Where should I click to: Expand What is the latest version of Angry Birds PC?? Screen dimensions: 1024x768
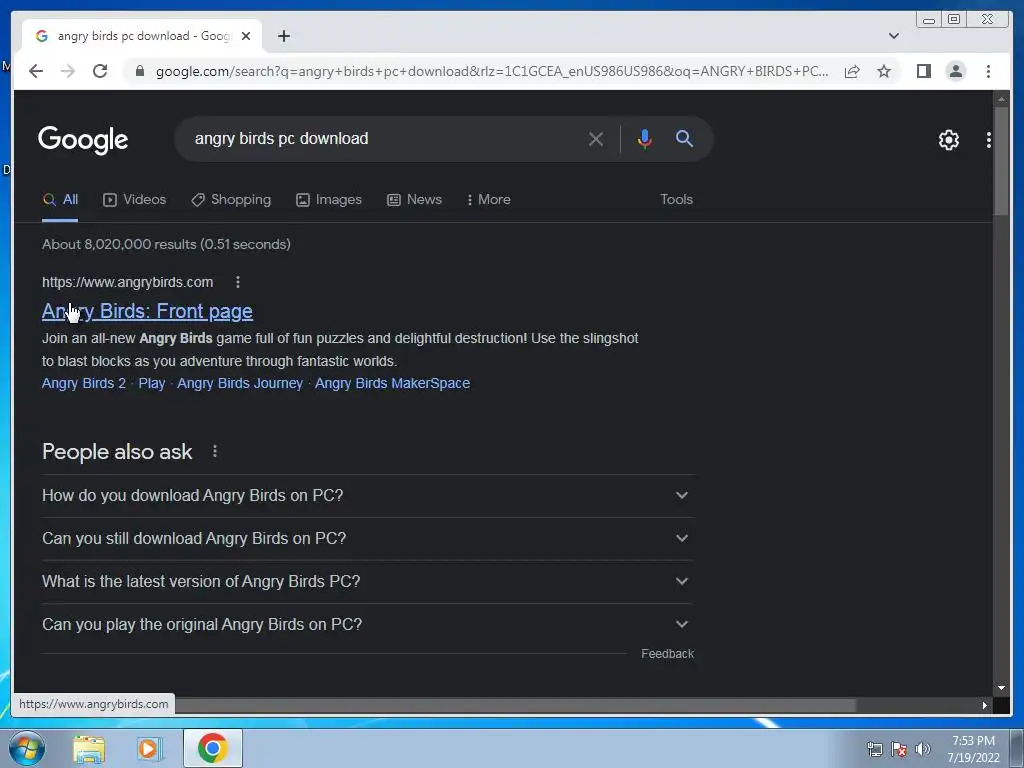[368, 582]
